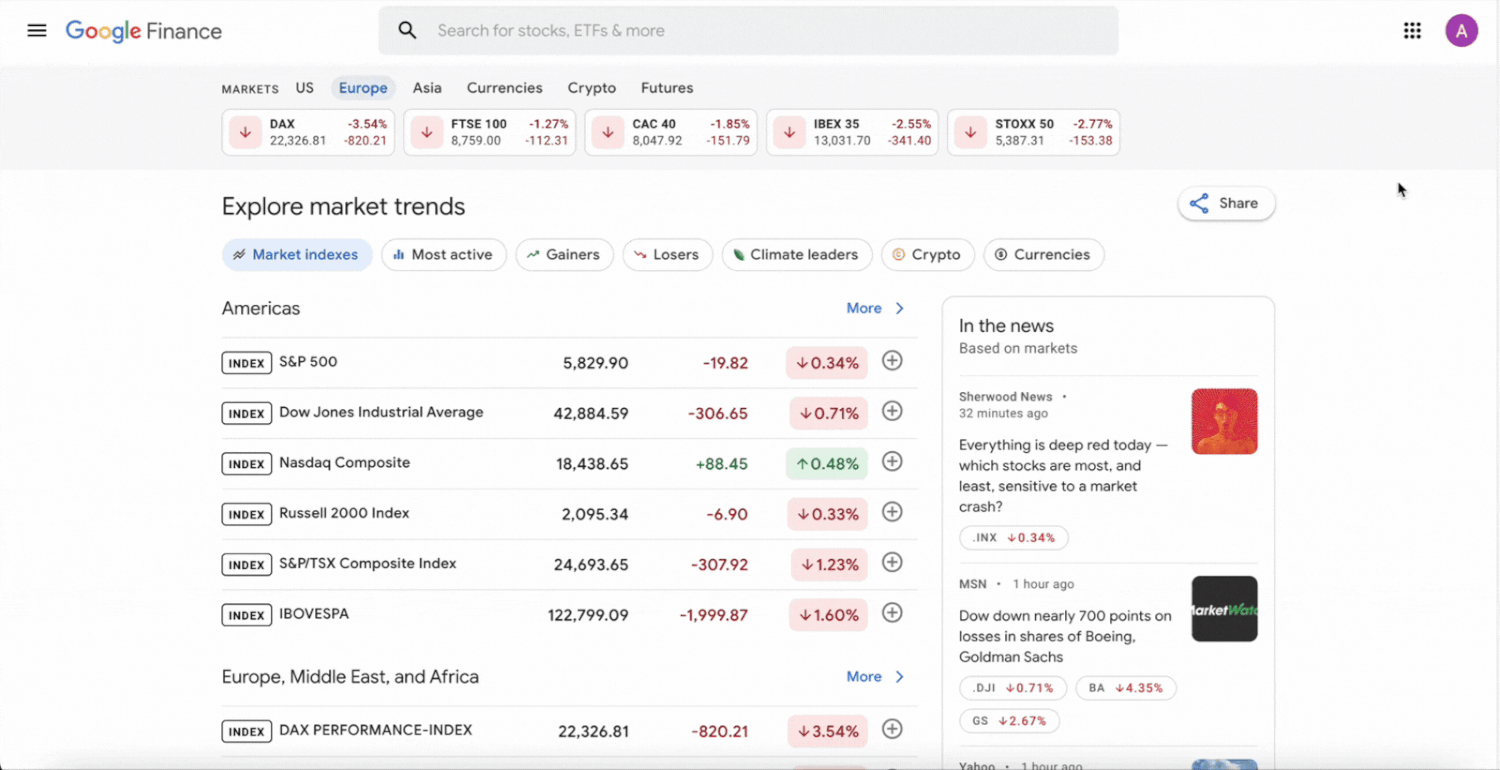Add Nasdaq Composite to watchlist
This screenshot has width=1500, height=770.
(892, 461)
